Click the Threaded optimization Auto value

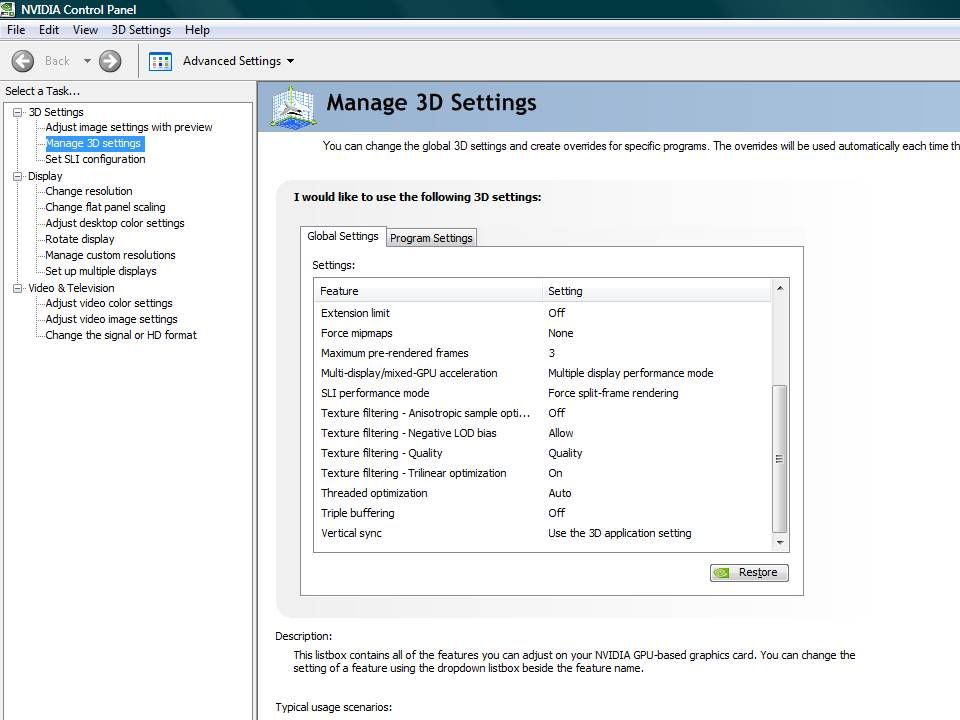point(560,493)
